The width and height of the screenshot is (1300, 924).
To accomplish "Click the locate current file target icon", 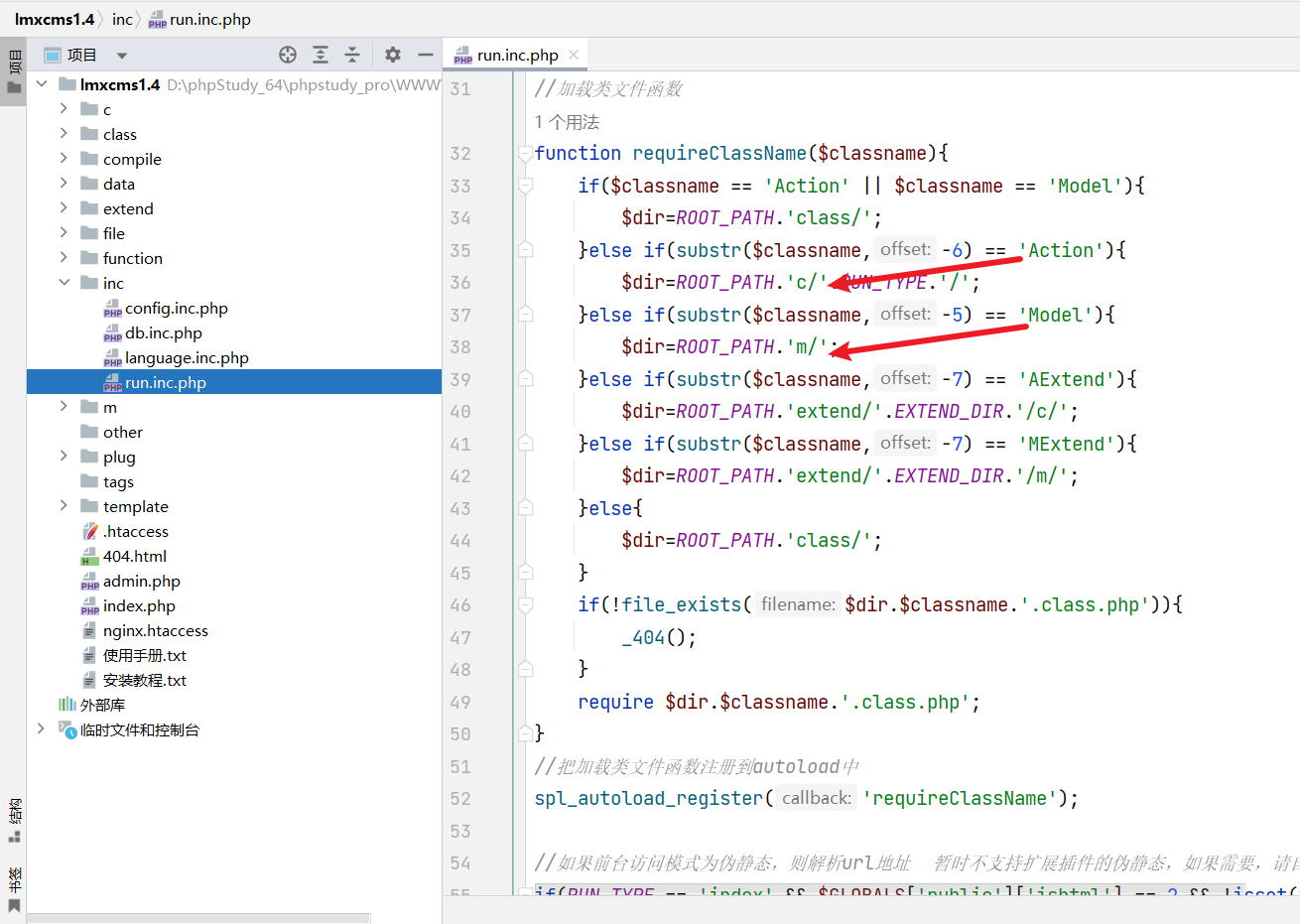I will coord(288,55).
